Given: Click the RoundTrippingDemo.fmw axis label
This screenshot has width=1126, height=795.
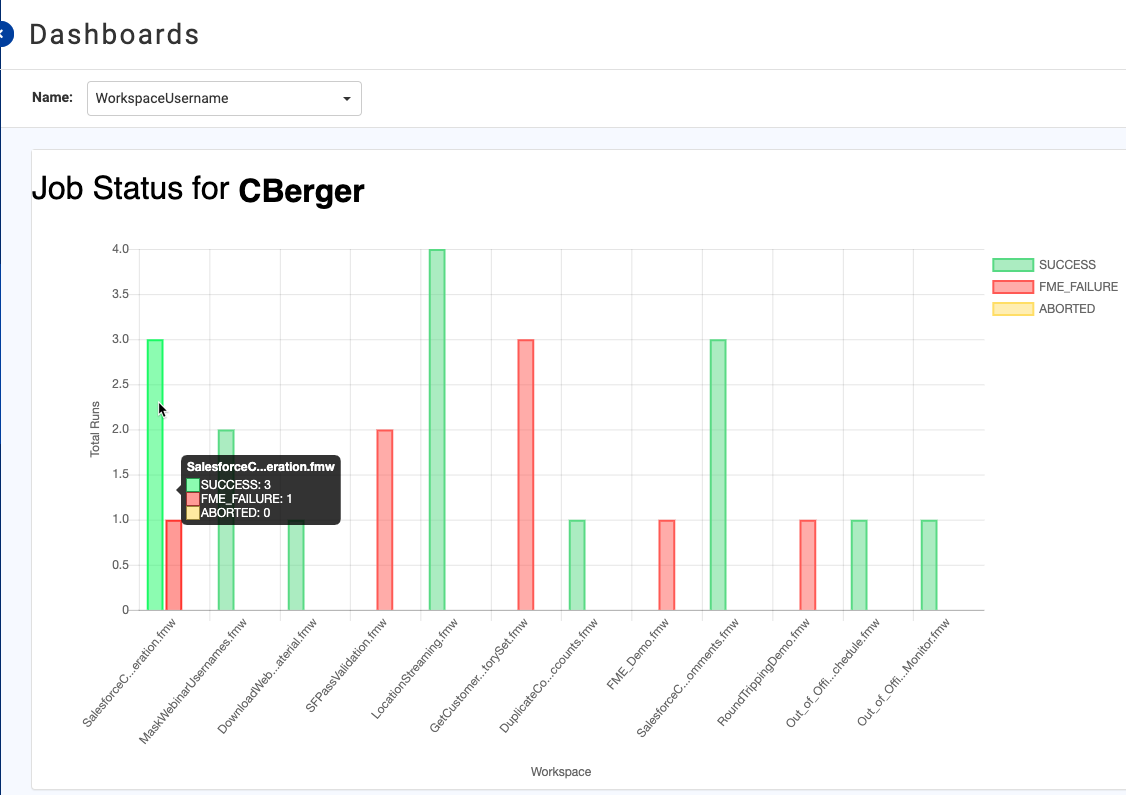Looking at the screenshot, I should 763,671.
